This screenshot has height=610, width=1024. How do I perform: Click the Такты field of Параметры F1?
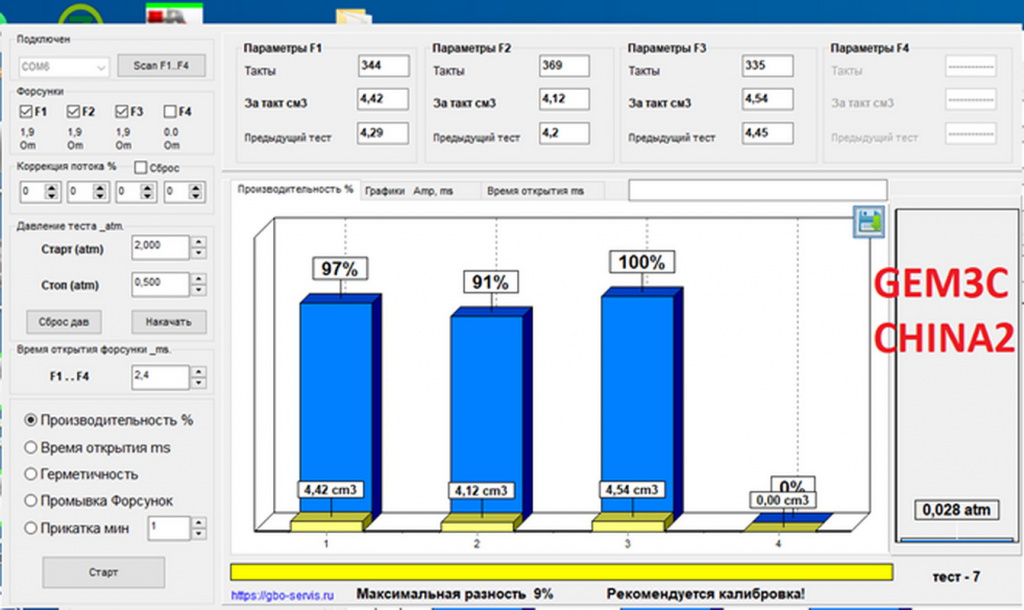pos(383,65)
